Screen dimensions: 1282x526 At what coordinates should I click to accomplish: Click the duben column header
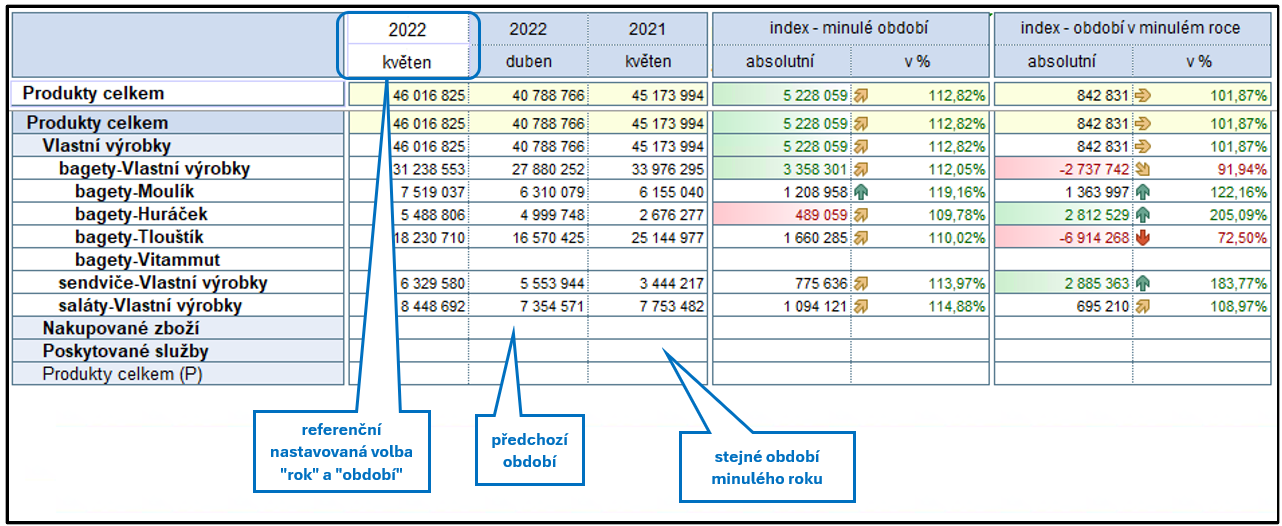tap(529, 61)
